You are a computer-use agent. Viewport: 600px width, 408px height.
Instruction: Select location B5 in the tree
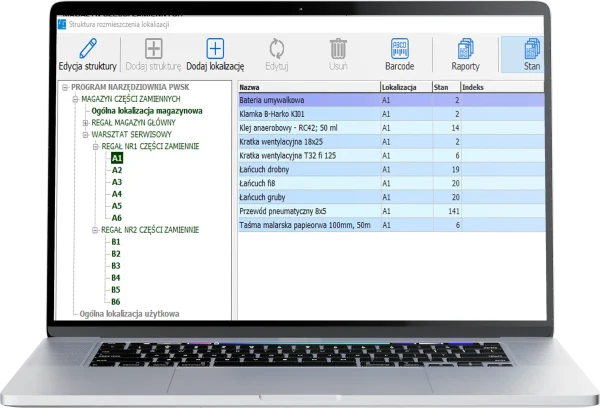pos(116,290)
